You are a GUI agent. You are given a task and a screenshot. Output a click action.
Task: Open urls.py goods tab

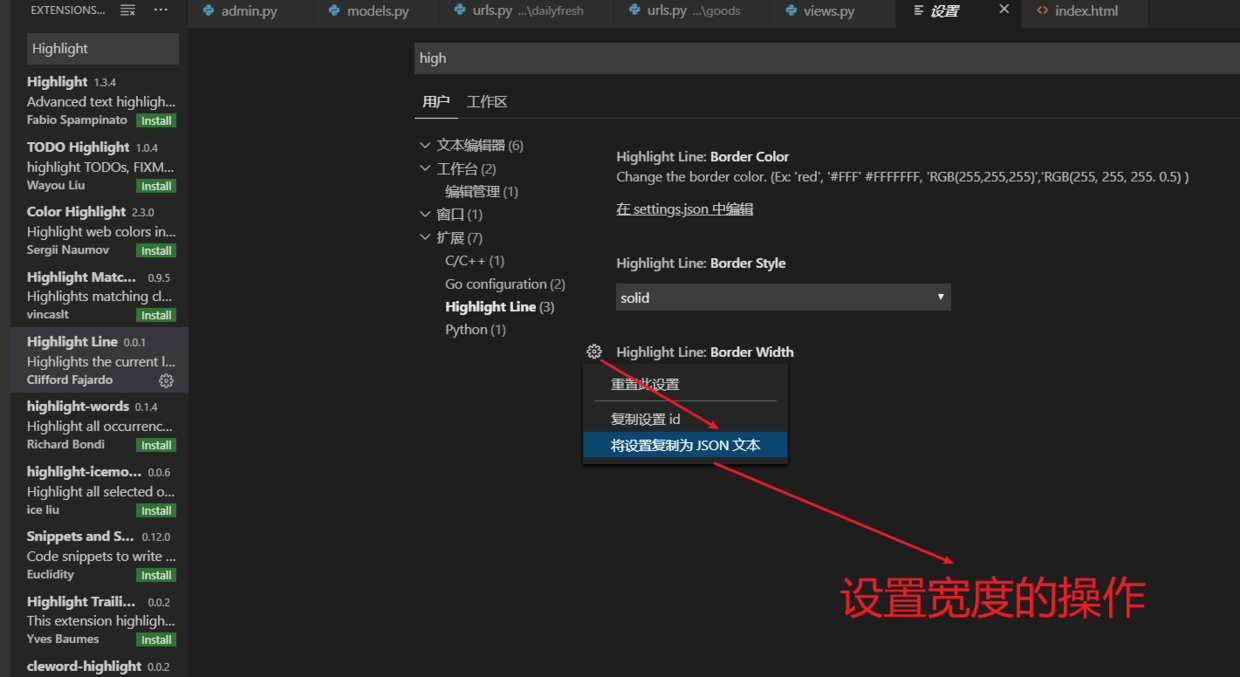click(692, 12)
